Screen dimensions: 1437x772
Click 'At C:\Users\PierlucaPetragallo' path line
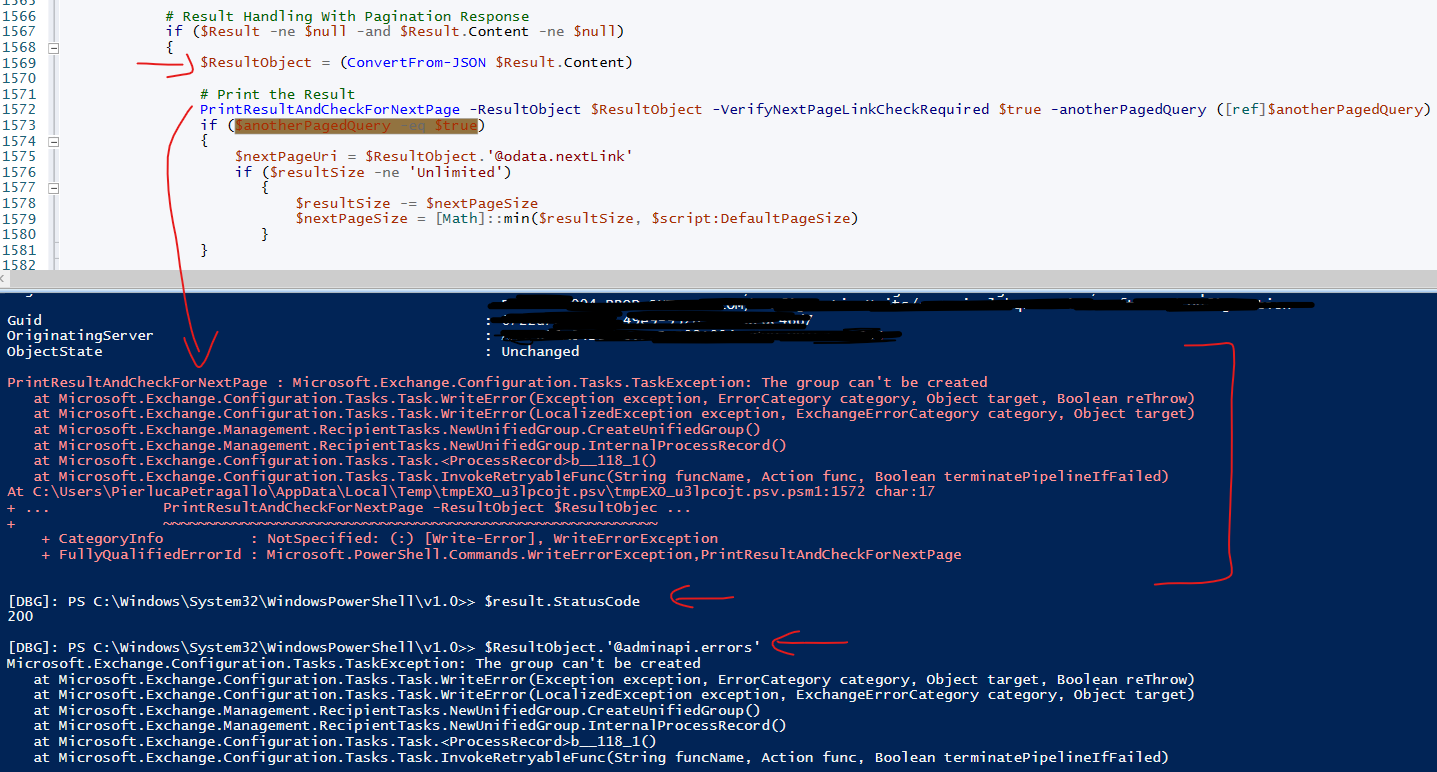(470, 492)
